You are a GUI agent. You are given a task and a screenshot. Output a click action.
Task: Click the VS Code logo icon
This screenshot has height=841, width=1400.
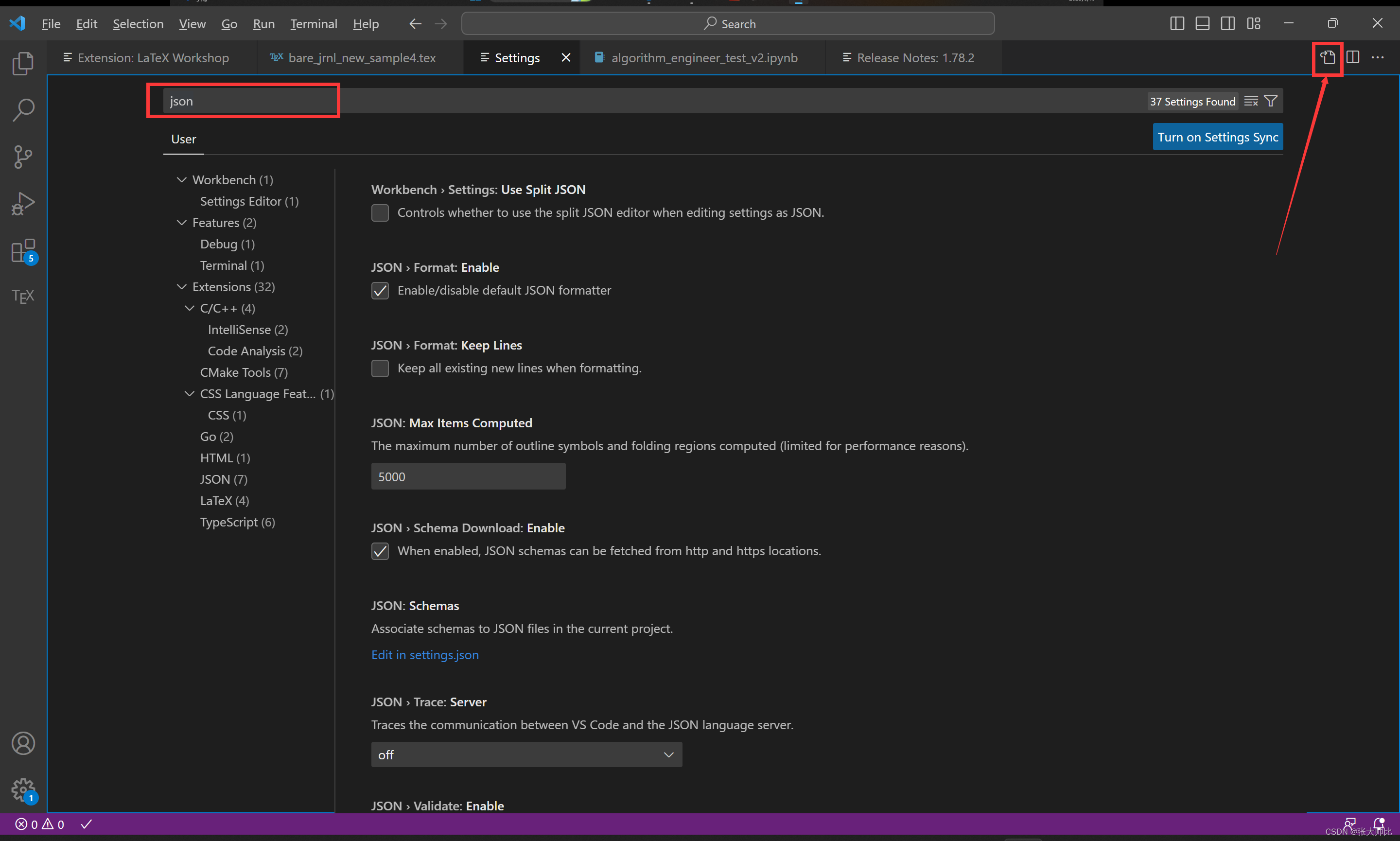[17, 24]
